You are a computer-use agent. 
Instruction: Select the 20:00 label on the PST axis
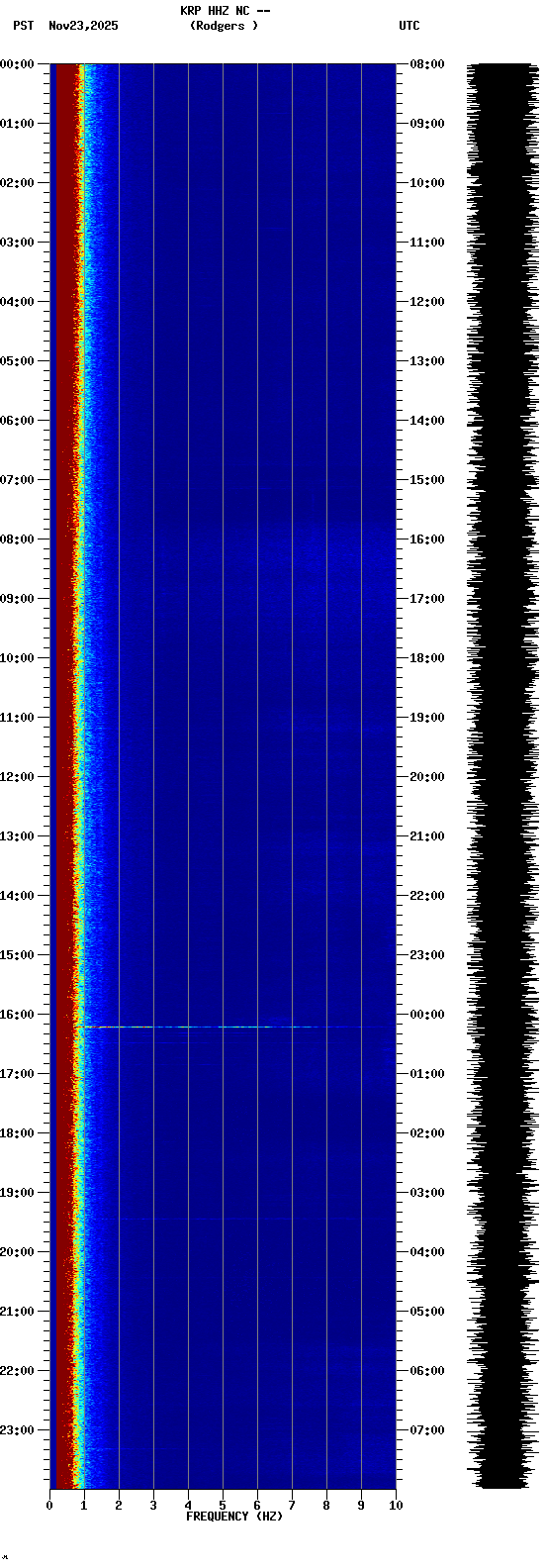[x=17, y=1252]
